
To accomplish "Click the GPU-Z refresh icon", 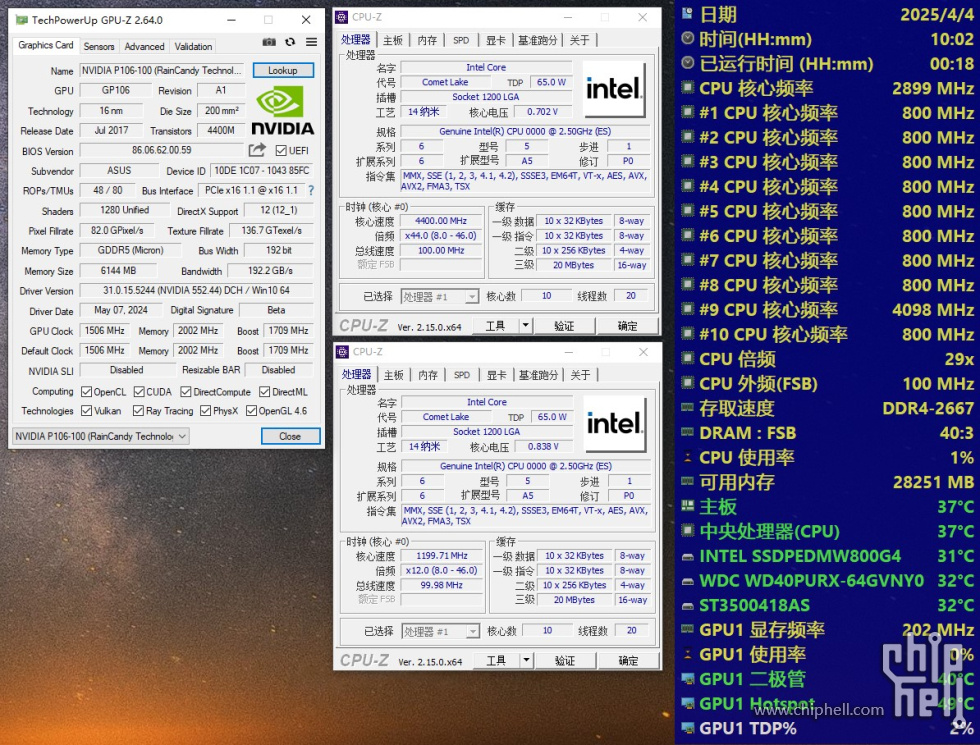I will pos(290,42).
